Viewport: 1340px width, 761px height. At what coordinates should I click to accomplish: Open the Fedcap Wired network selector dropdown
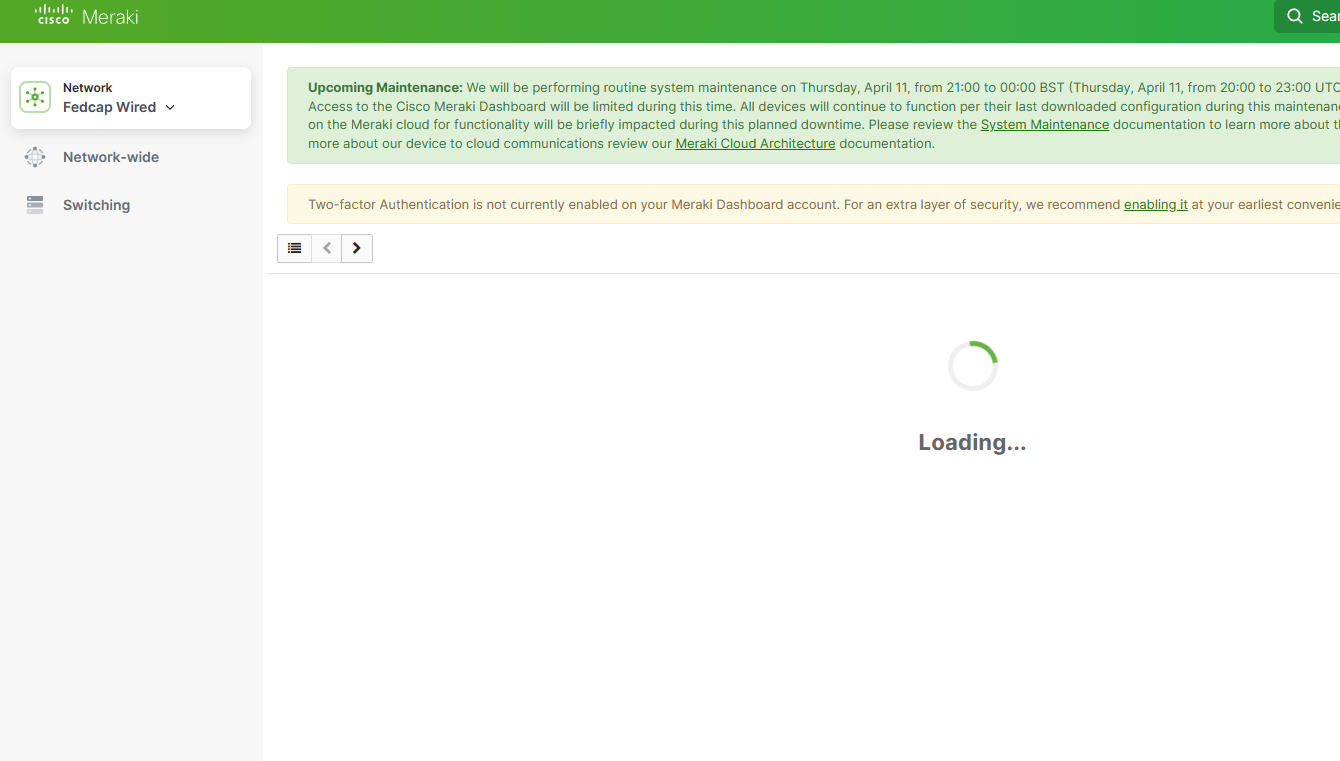[x=169, y=107]
